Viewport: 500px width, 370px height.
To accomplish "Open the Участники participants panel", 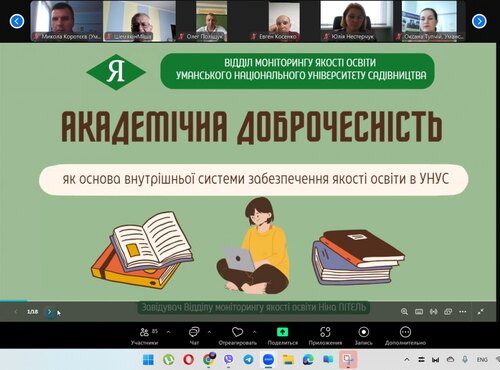I will [x=145, y=336].
